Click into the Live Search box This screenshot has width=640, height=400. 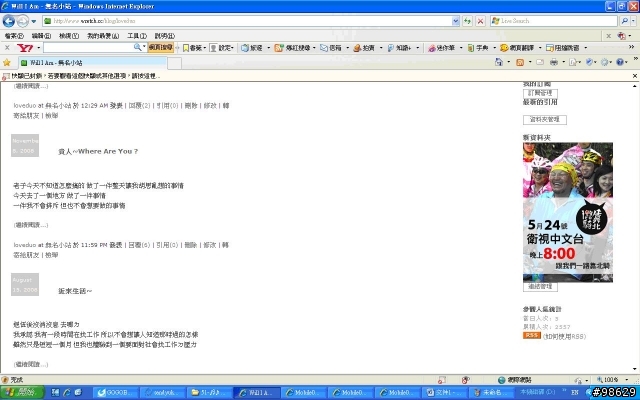pyautogui.click(x=554, y=21)
